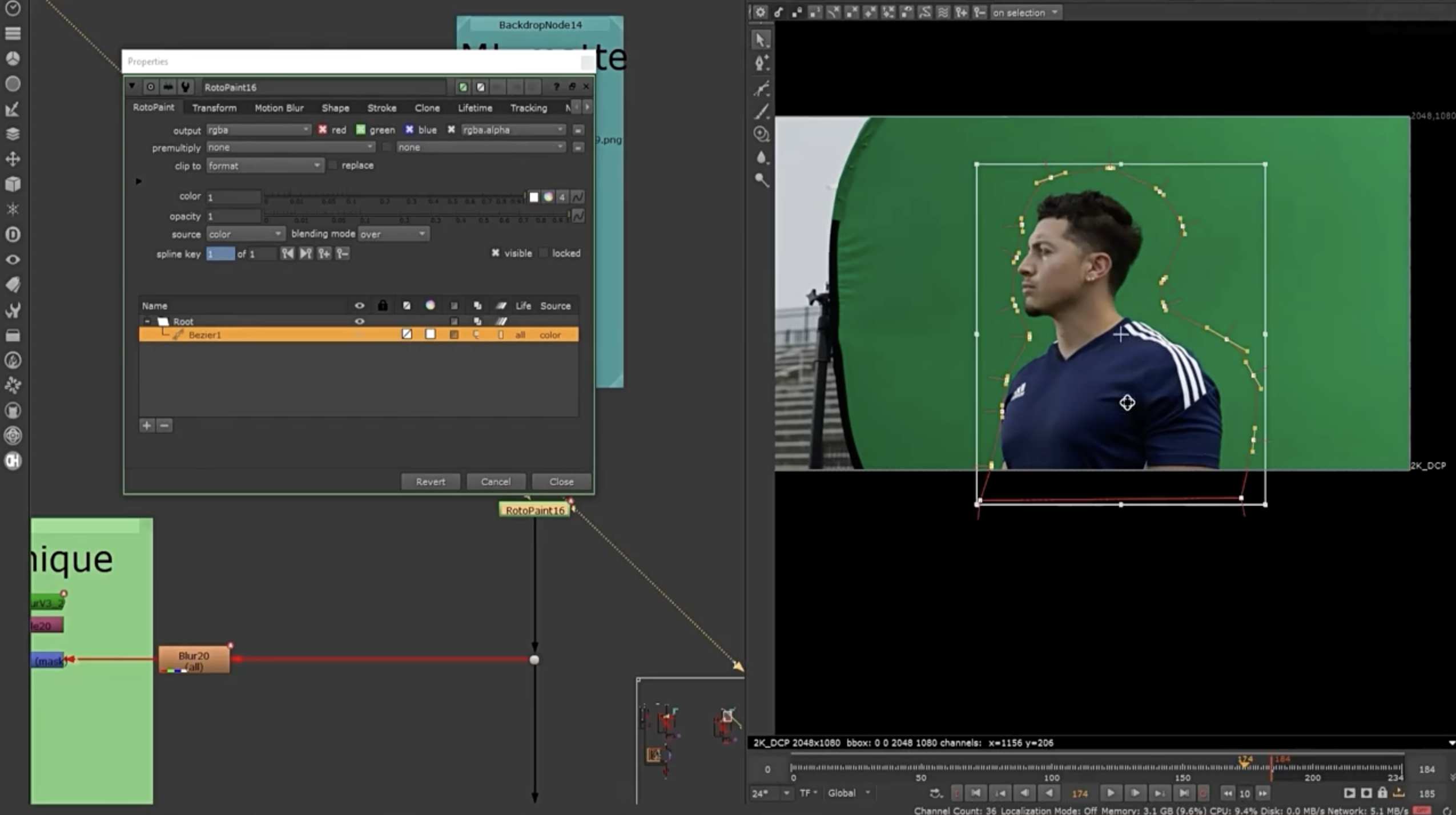Viewport: 1456px width, 815px height.
Task: Switch to the Stroke tab in RotoPaint properties
Action: tap(381, 107)
